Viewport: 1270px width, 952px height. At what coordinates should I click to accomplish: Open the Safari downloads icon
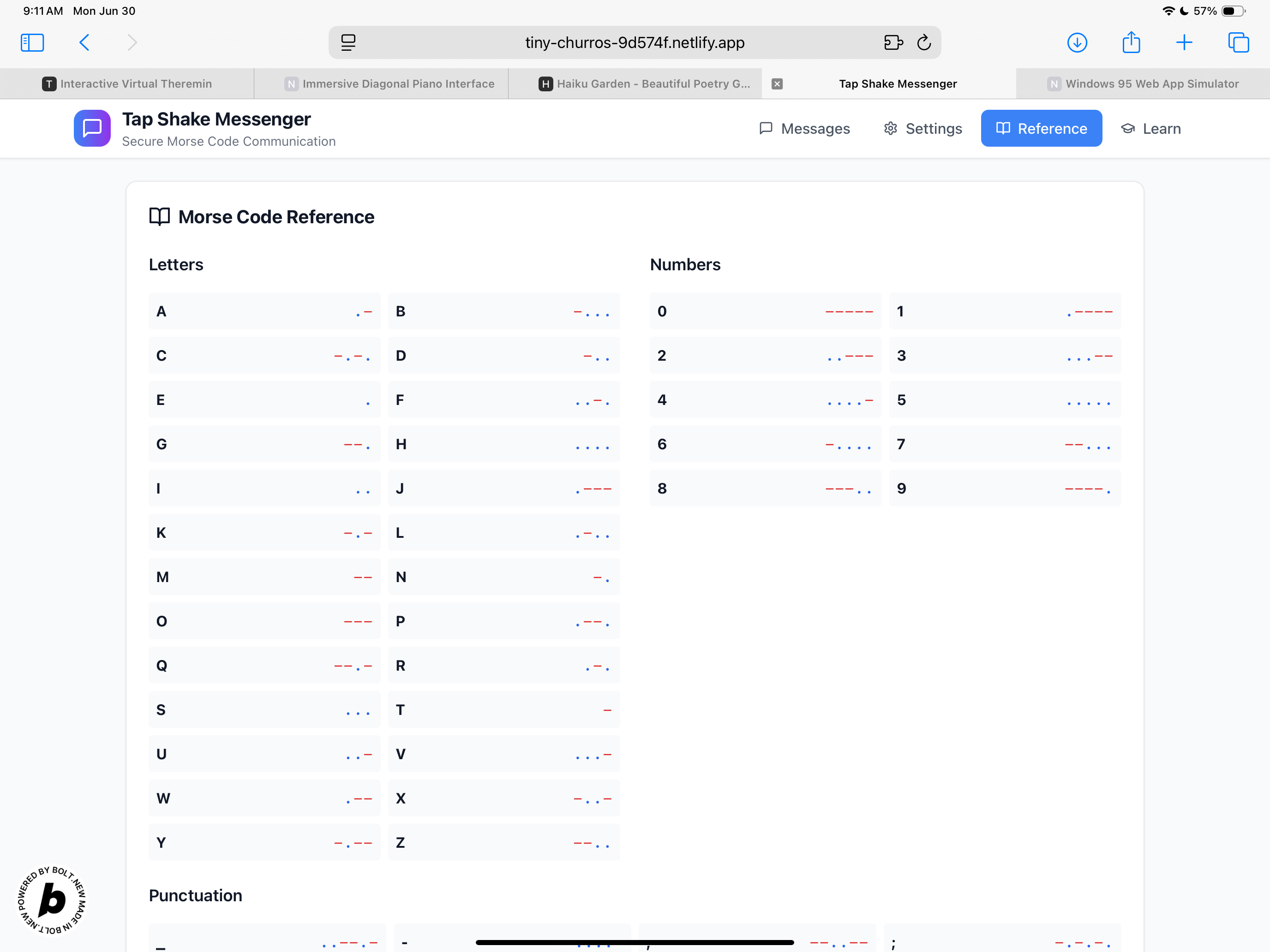pos(1077,42)
